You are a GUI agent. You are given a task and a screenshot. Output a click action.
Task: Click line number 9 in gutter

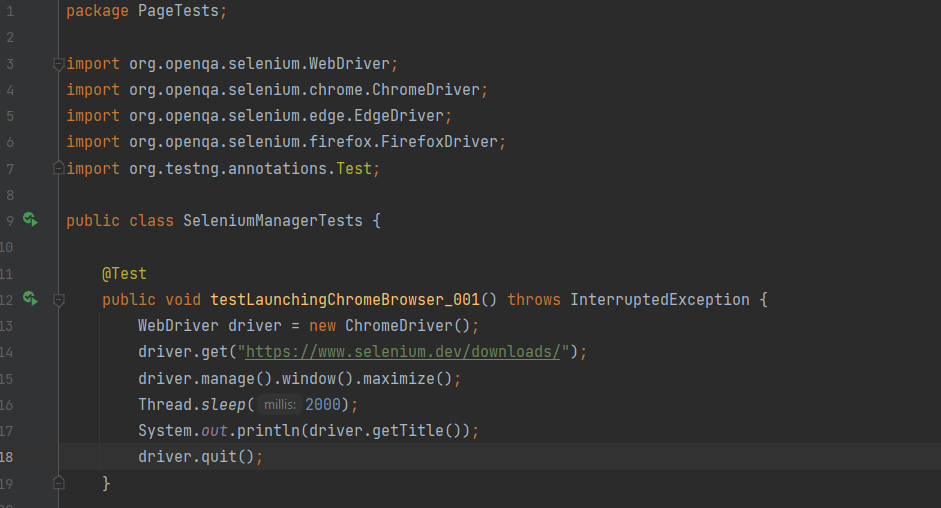click(x=10, y=221)
